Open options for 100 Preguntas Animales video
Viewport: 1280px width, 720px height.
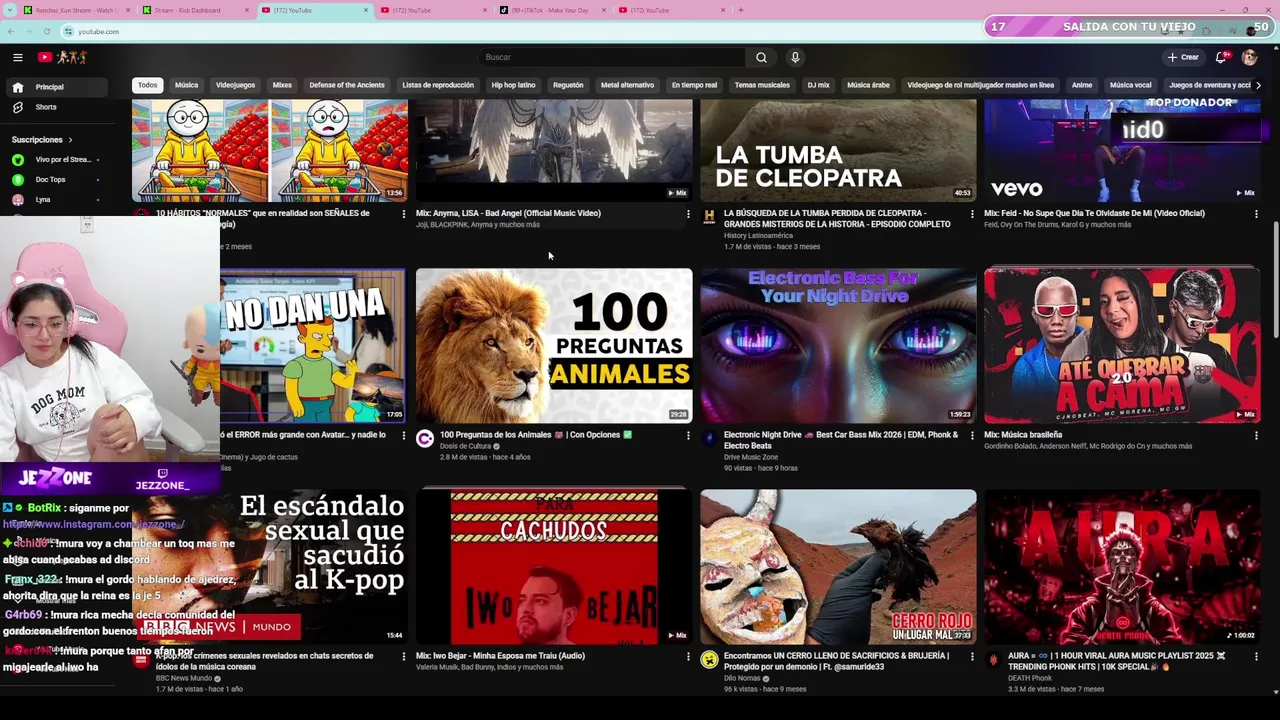(x=688, y=436)
